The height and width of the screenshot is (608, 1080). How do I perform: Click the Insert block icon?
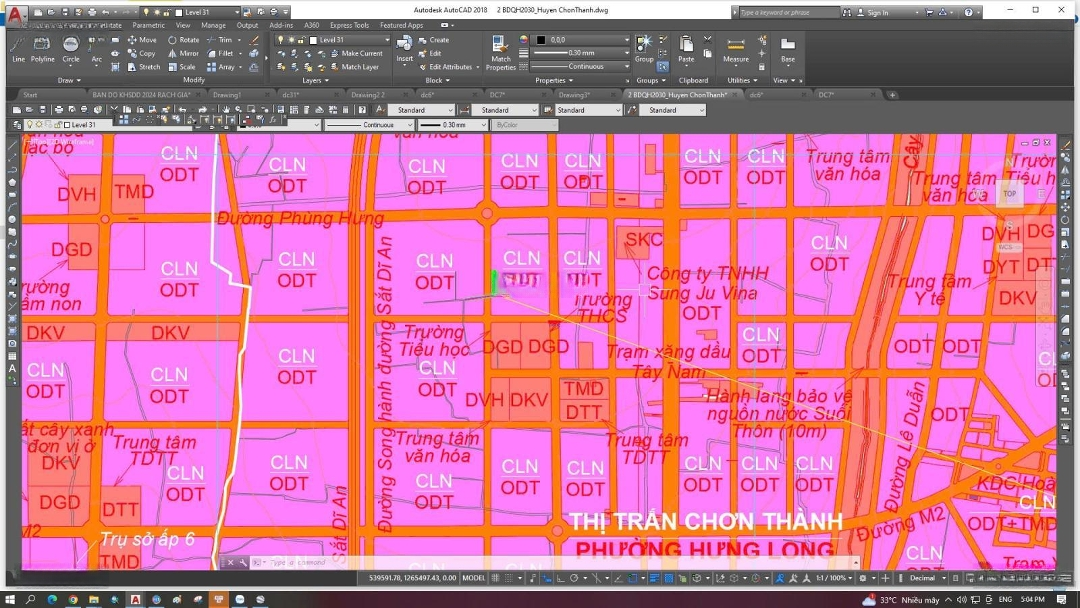[404, 48]
